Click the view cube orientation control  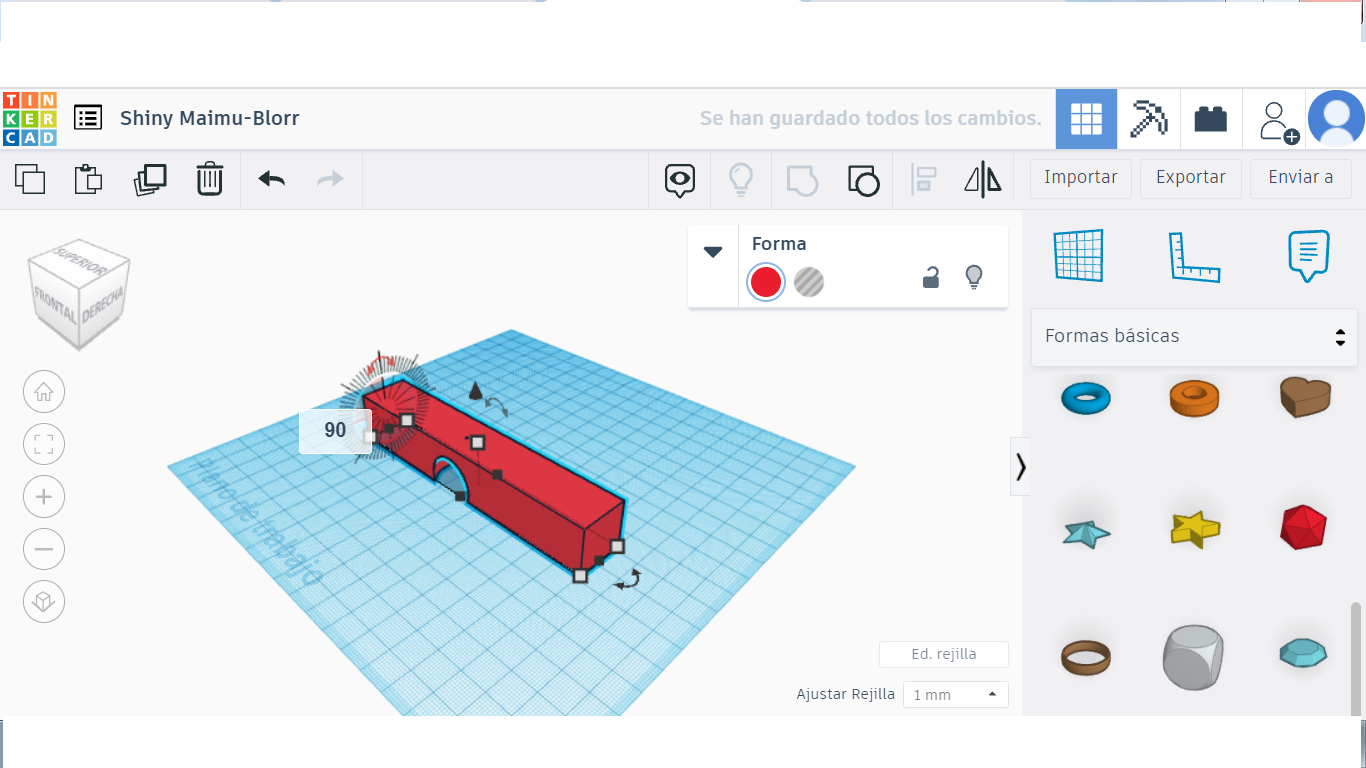click(78, 294)
